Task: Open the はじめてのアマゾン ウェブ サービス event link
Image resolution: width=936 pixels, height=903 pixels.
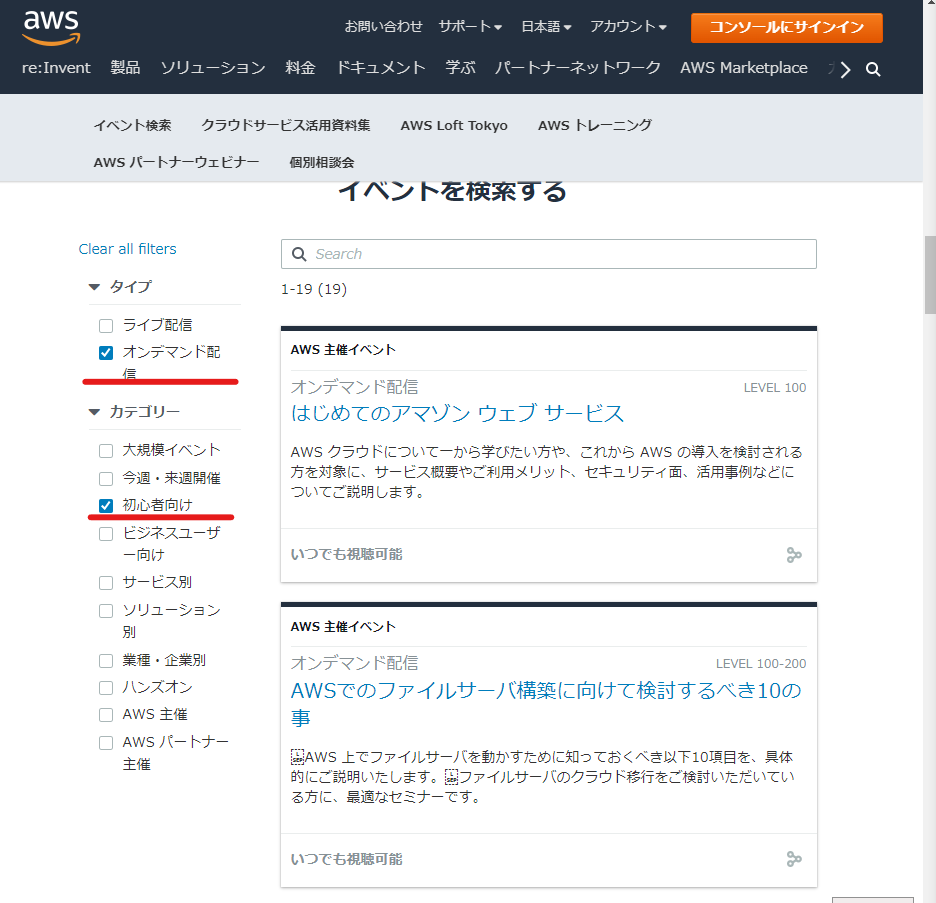Action: [457, 413]
